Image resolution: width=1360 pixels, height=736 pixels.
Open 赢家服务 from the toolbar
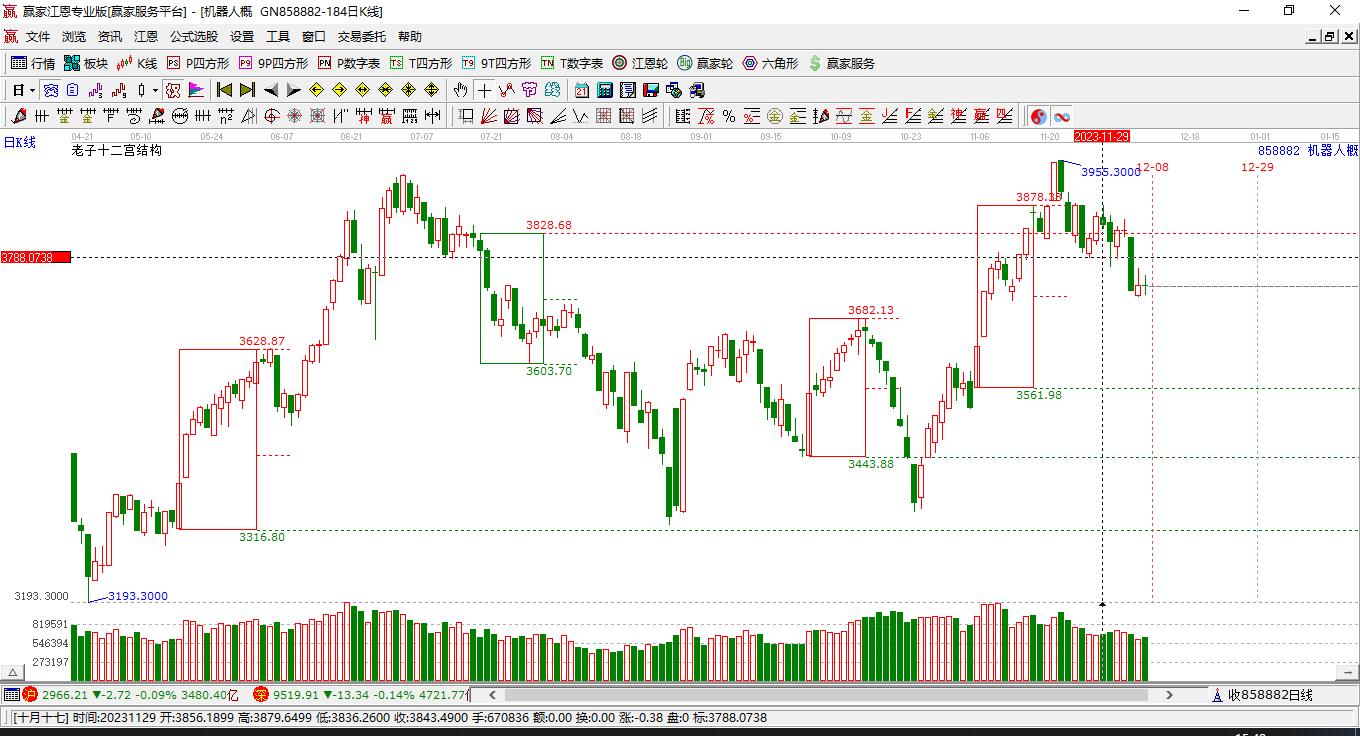pos(842,63)
